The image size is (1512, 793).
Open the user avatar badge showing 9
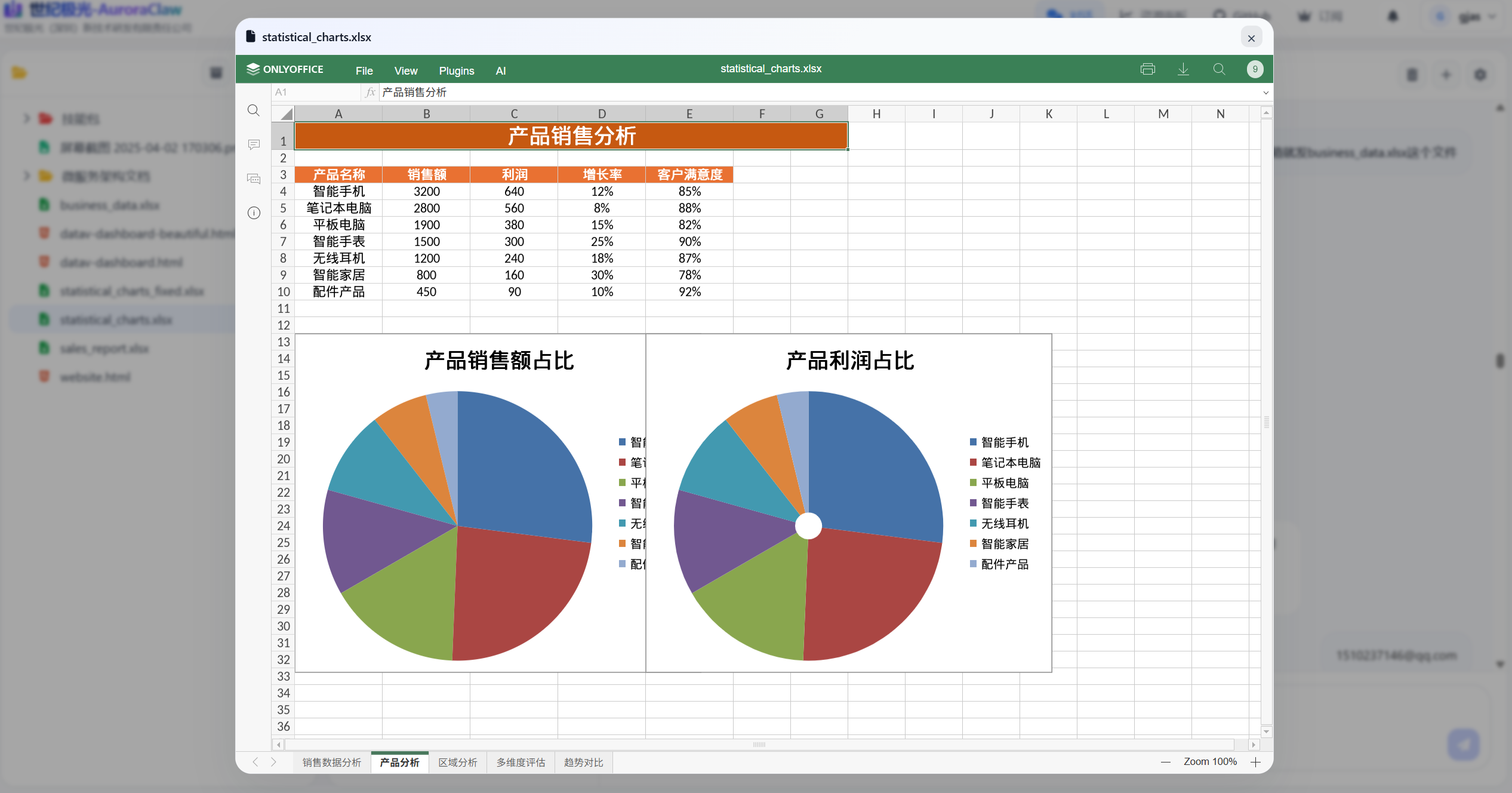point(1254,69)
